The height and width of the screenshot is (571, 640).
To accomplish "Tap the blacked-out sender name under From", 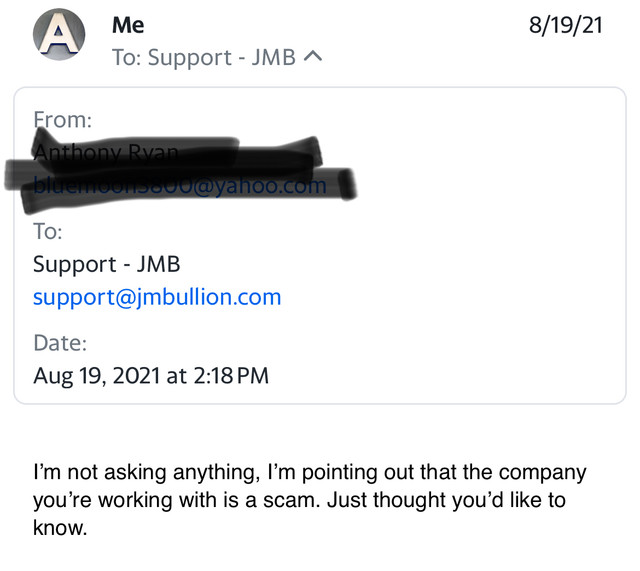I will pos(106,153).
